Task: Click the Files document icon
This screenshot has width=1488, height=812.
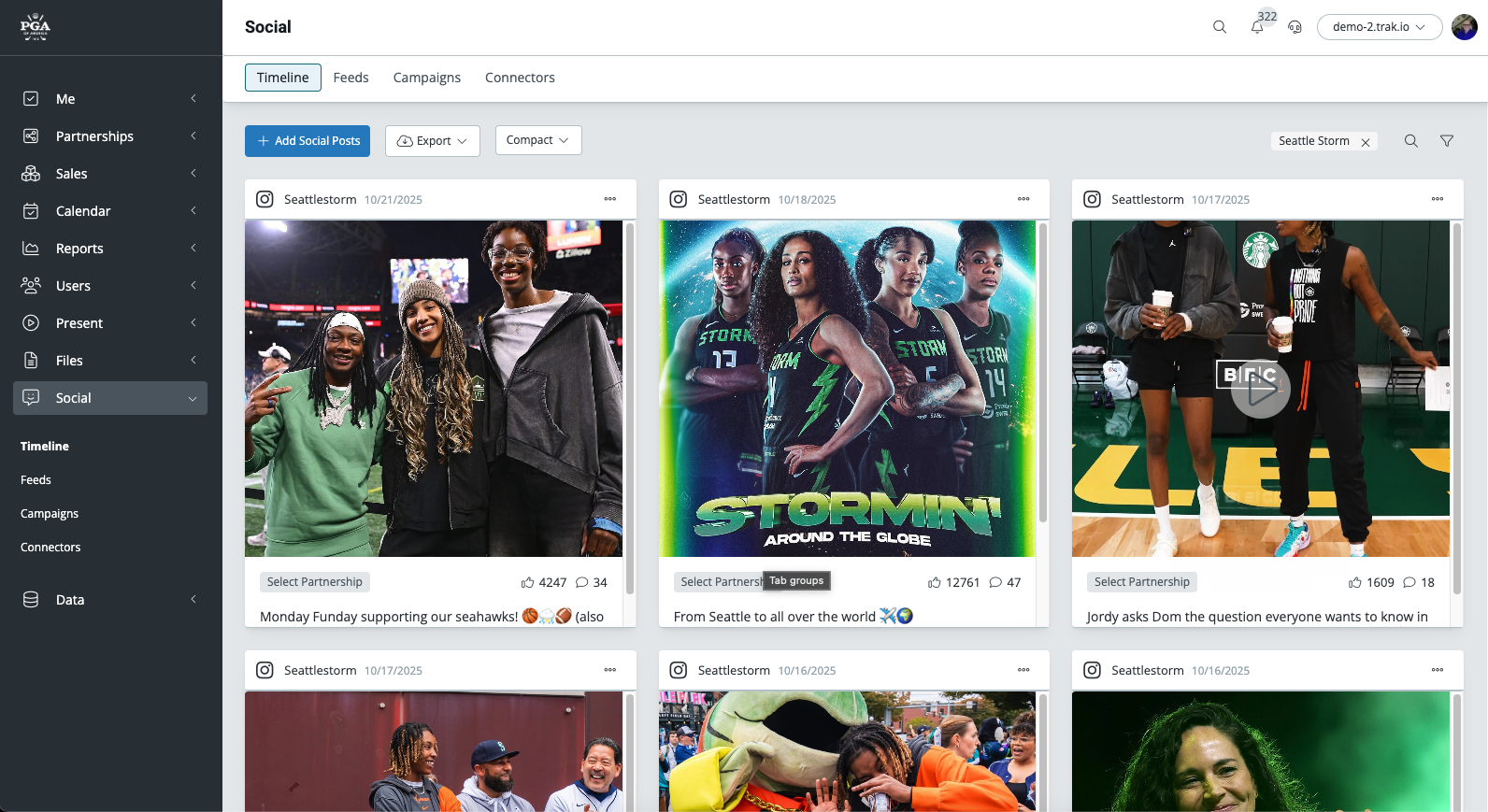Action: coord(31,361)
